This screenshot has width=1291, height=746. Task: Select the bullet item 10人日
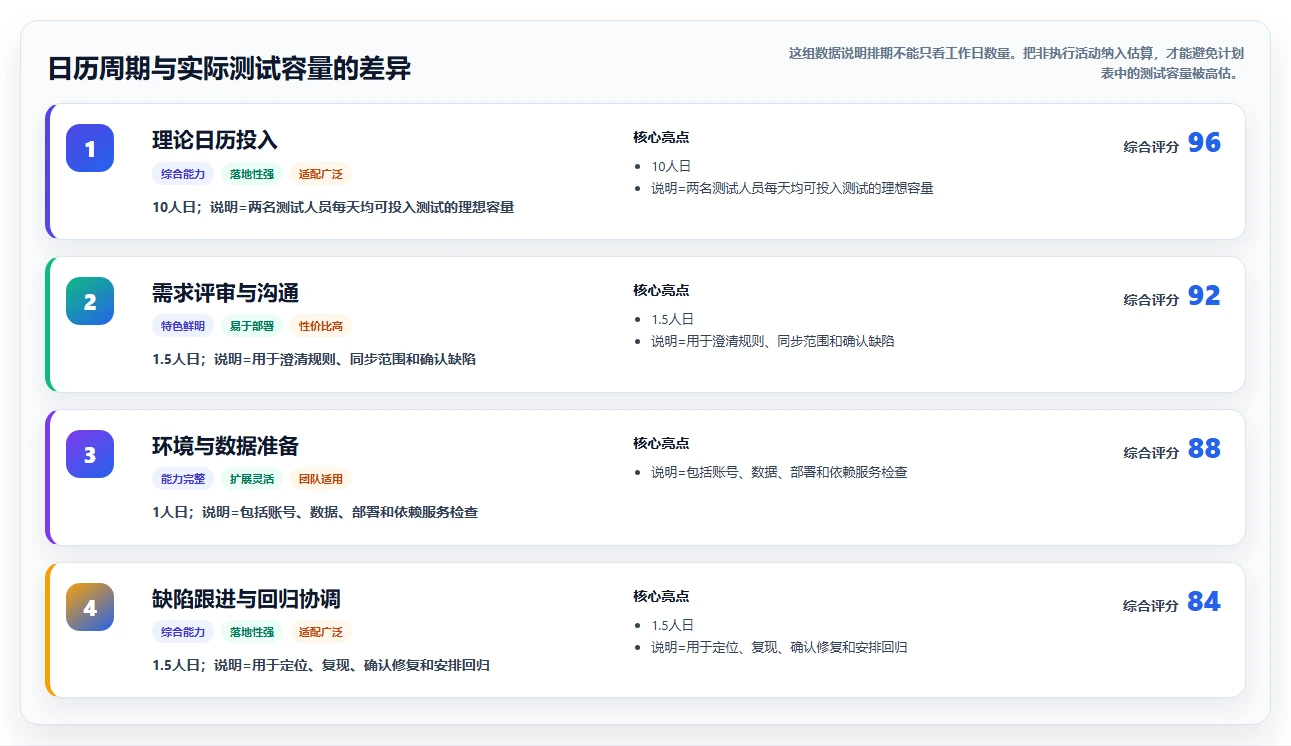coord(671,167)
